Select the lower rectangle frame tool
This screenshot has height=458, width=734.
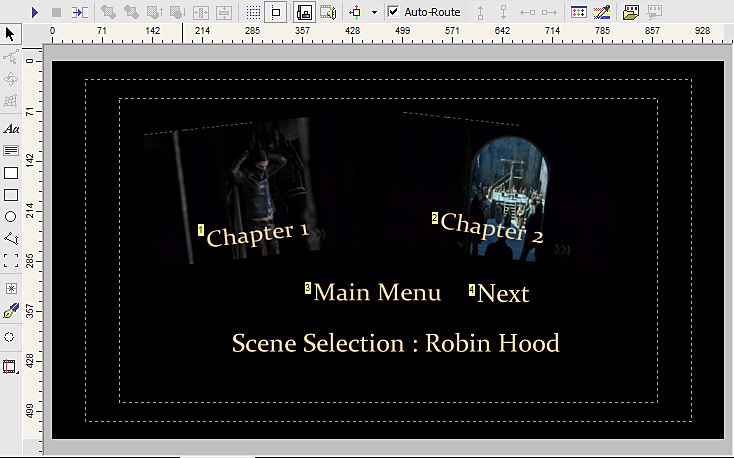[11, 195]
